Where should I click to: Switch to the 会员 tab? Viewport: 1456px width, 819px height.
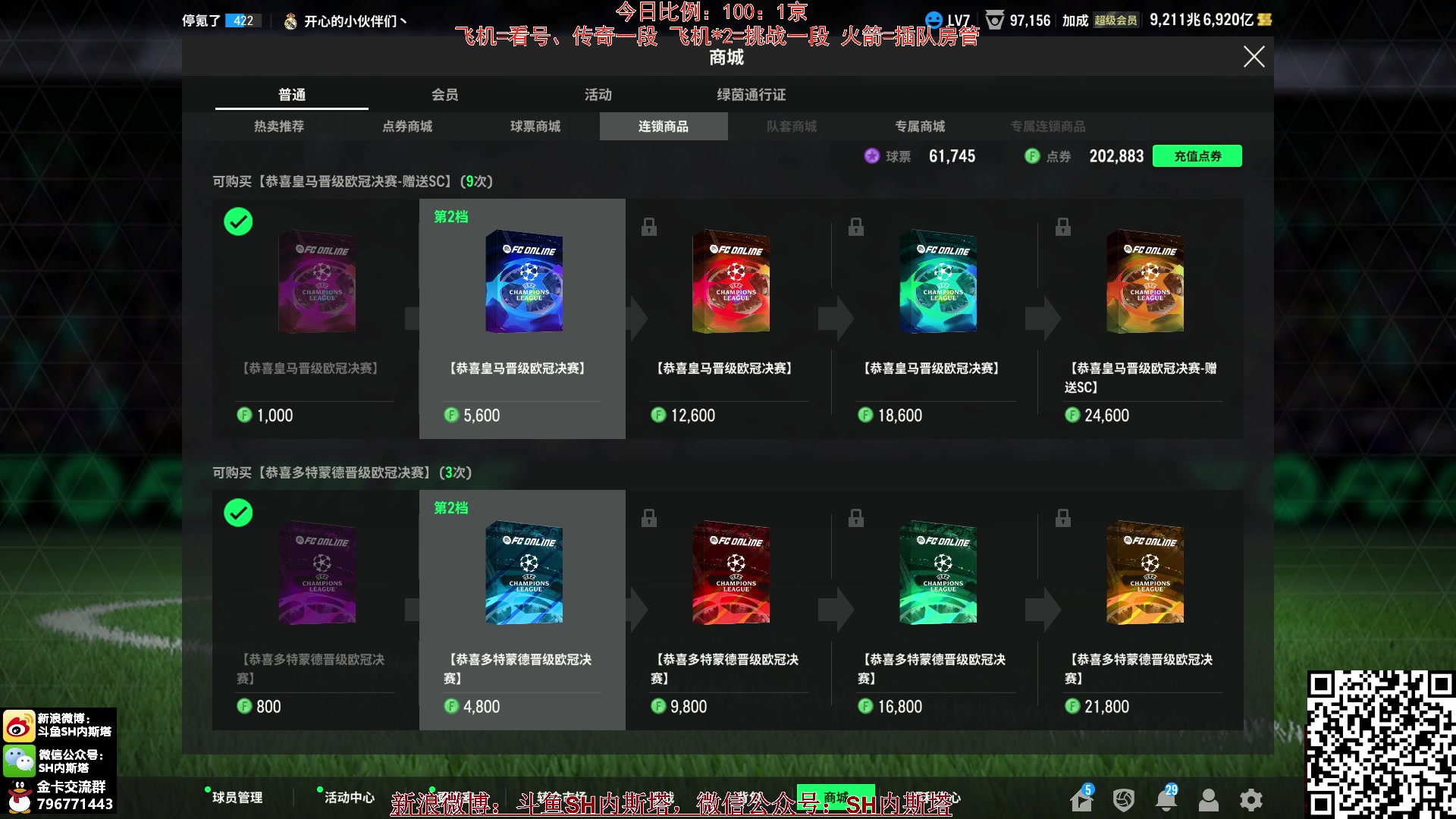coord(445,95)
